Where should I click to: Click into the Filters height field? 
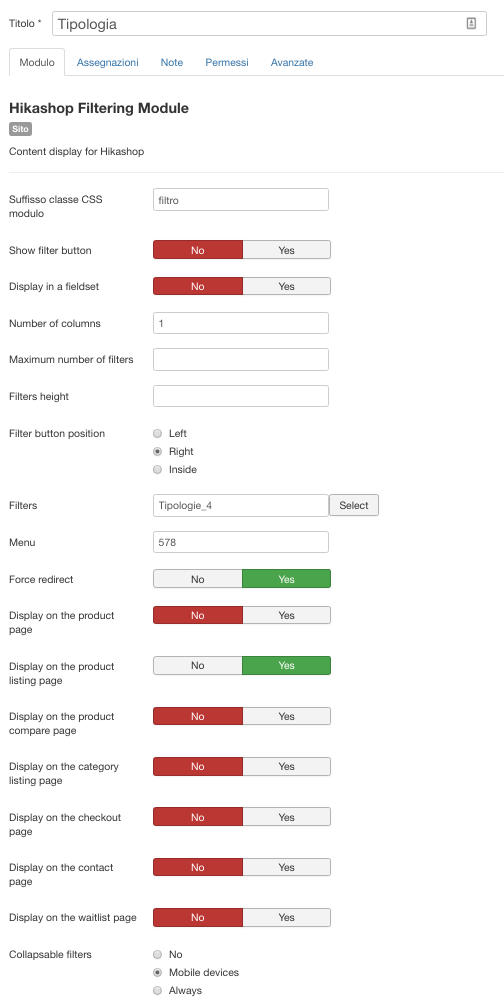[x=241, y=396]
